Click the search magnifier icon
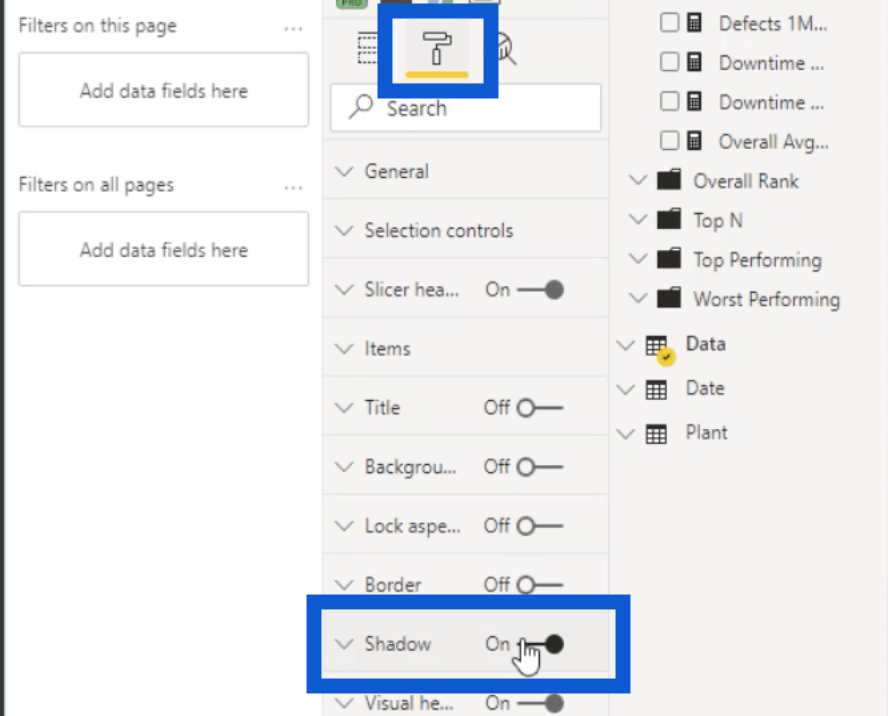This screenshot has height=716, width=888. point(361,107)
